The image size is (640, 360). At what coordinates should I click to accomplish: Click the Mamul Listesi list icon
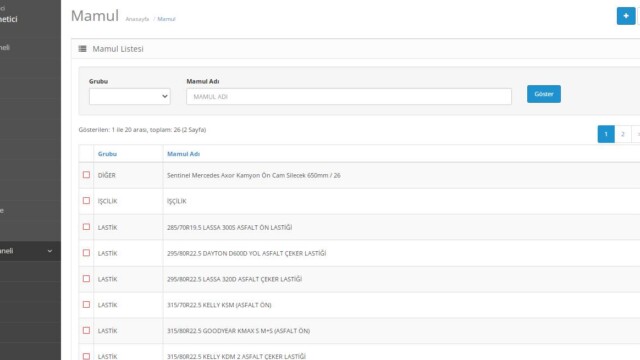pos(82,49)
